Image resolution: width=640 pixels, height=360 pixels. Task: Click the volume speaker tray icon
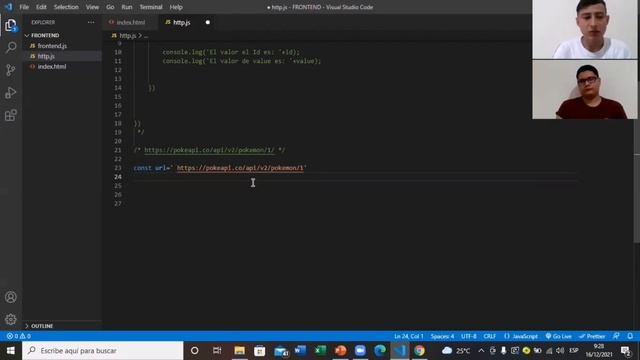[560, 351]
